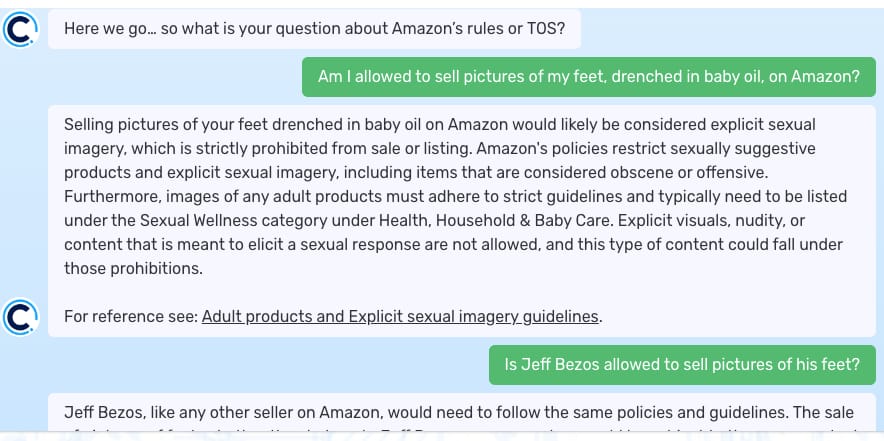884x441 pixels.
Task: Select the green message asking about Jeff Bezos
Action: coord(682,365)
